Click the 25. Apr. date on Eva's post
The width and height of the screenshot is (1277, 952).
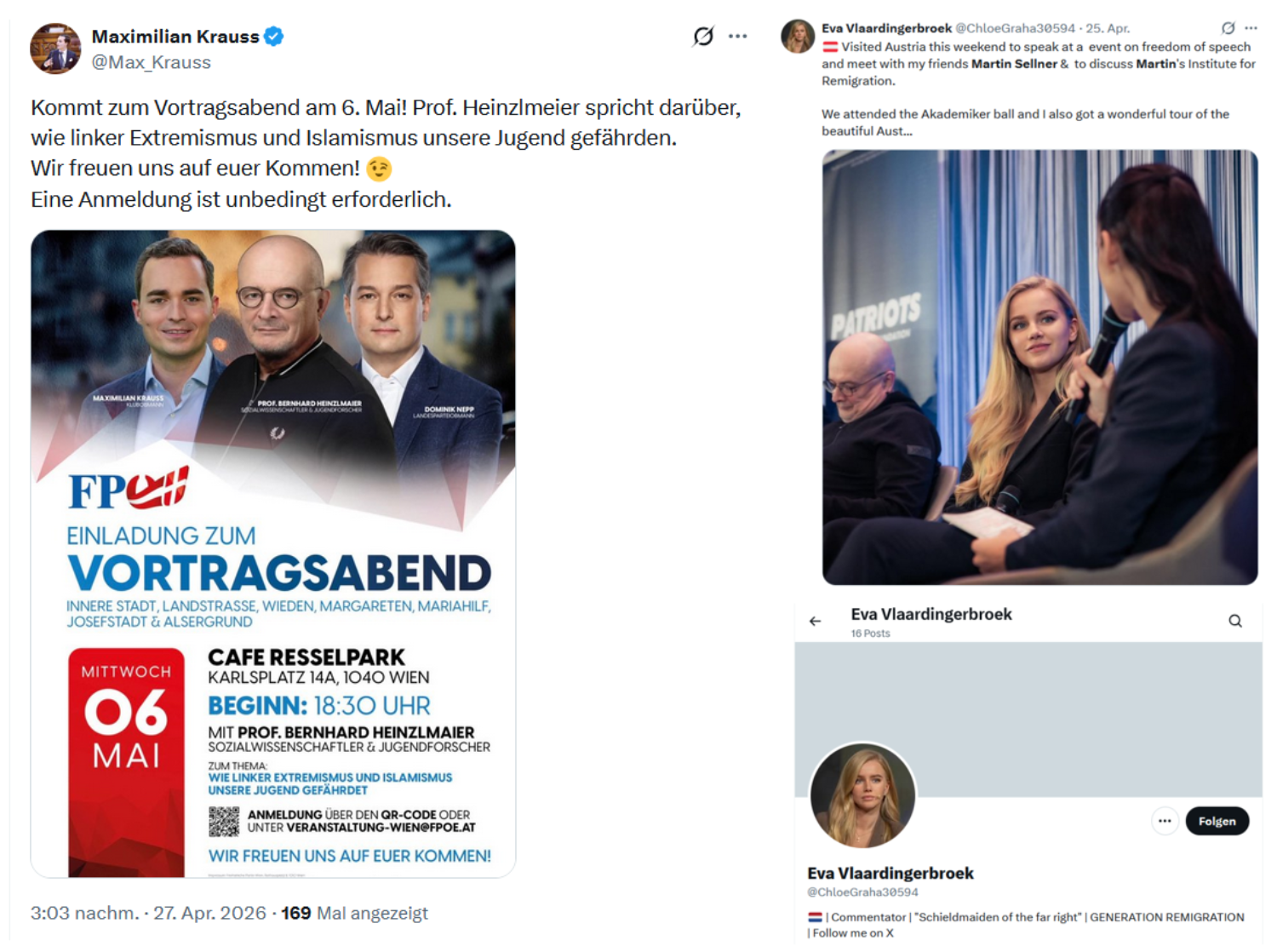[1107, 28]
